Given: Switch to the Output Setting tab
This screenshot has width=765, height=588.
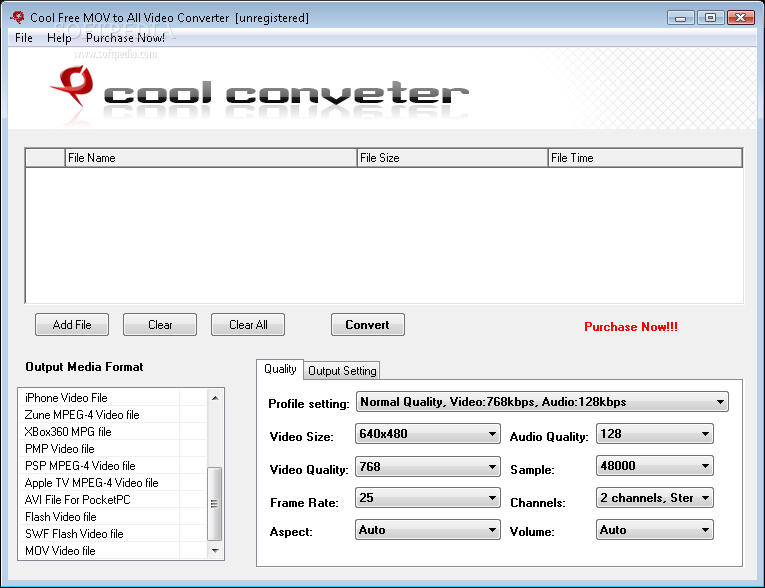Looking at the screenshot, I should 342,371.
